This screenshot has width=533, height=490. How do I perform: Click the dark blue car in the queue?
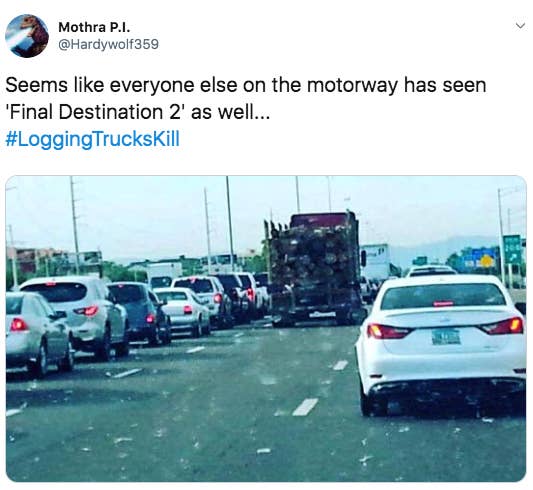tap(139, 313)
